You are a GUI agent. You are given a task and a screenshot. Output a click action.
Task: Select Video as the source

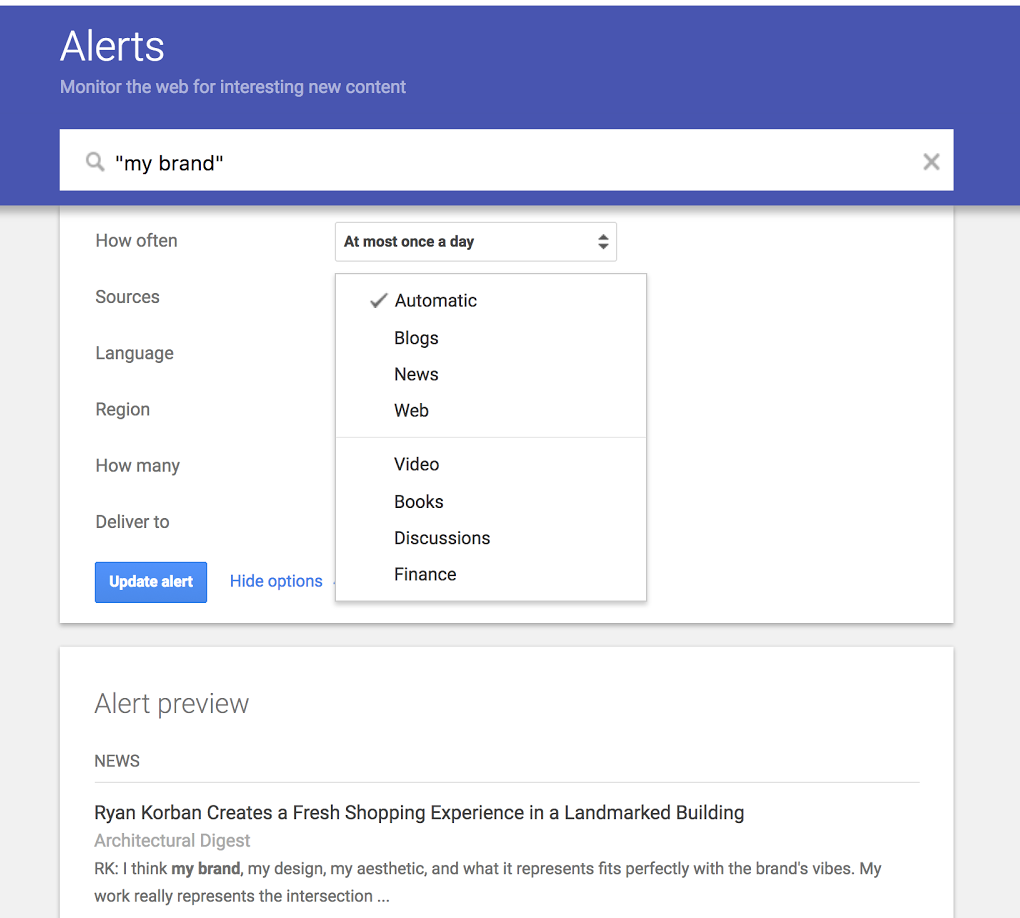tap(490, 465)
